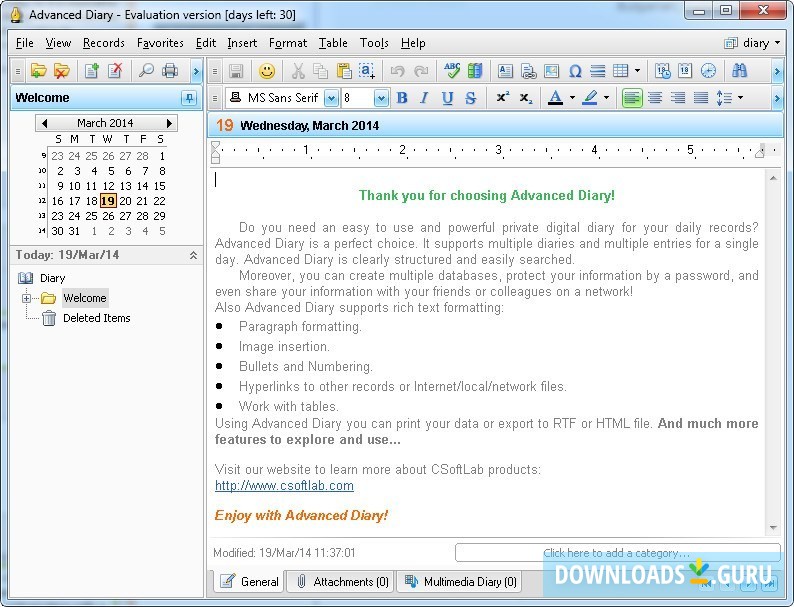The image size is (794, 607).
Task: Open the Favorites menu
Action: pos(160,43)
